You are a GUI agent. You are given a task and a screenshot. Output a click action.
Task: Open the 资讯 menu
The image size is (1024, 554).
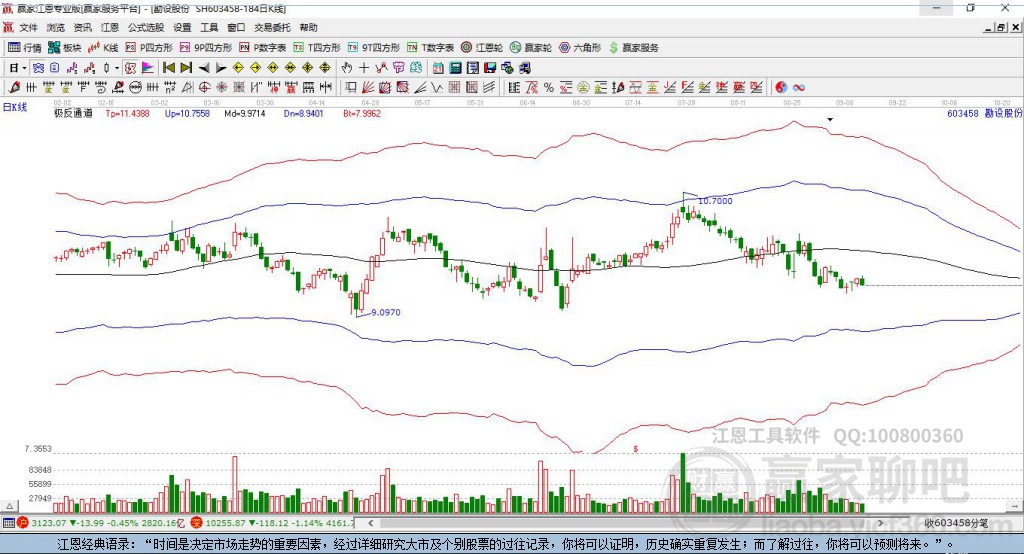click(x=82, y=27)
